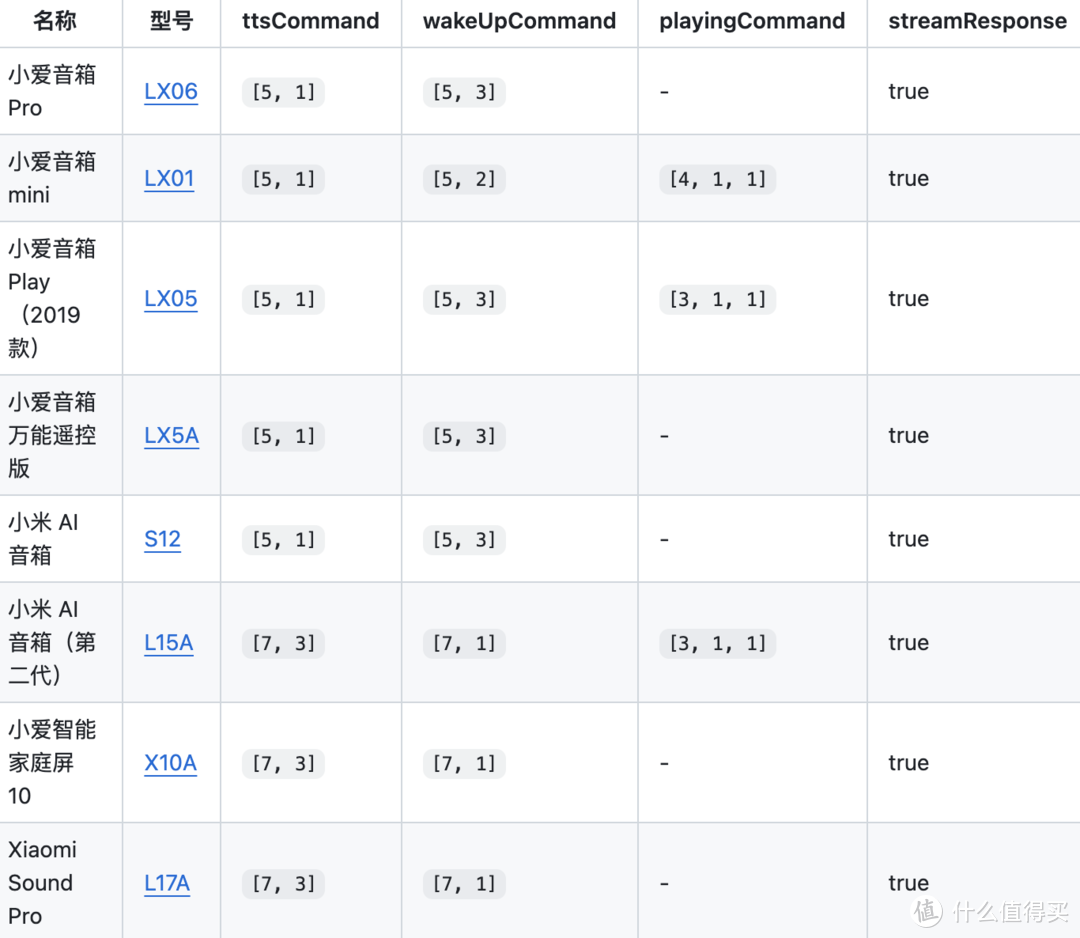Click the 名称 column header
The width and height of the screenshot is (1080, 938).
[55, 22]
